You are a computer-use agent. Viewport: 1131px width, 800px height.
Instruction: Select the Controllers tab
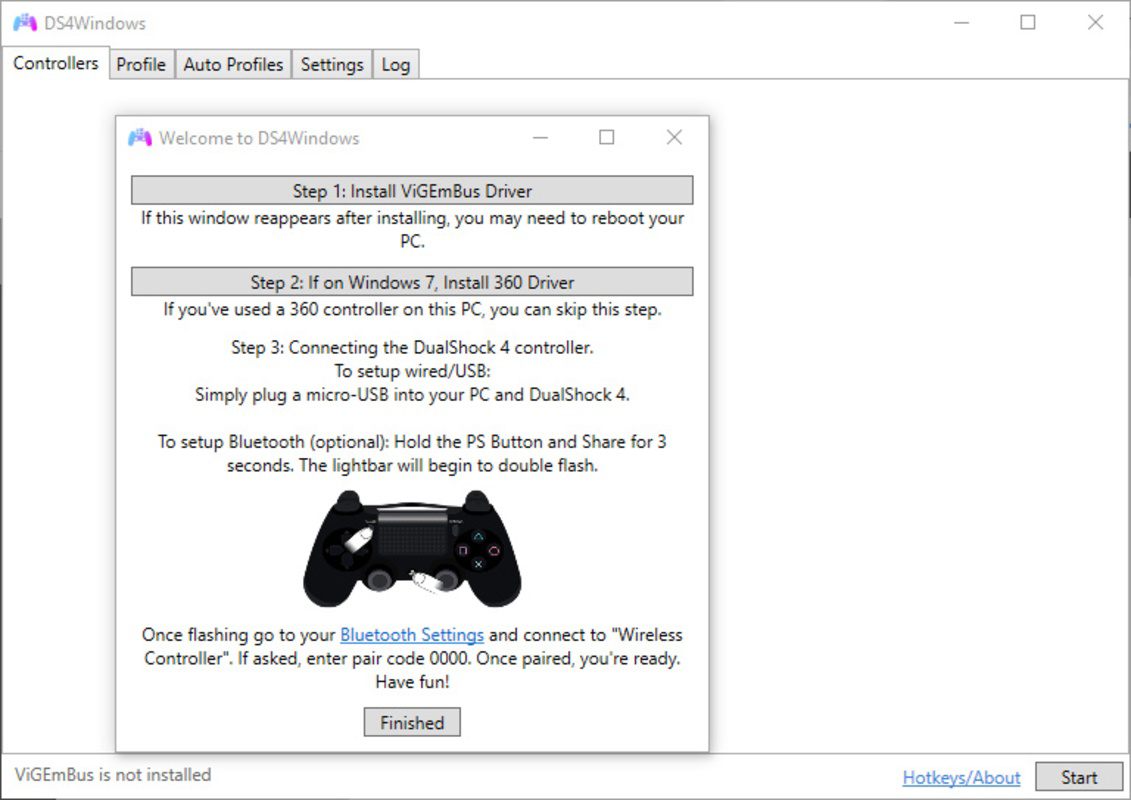pos(55,63)
